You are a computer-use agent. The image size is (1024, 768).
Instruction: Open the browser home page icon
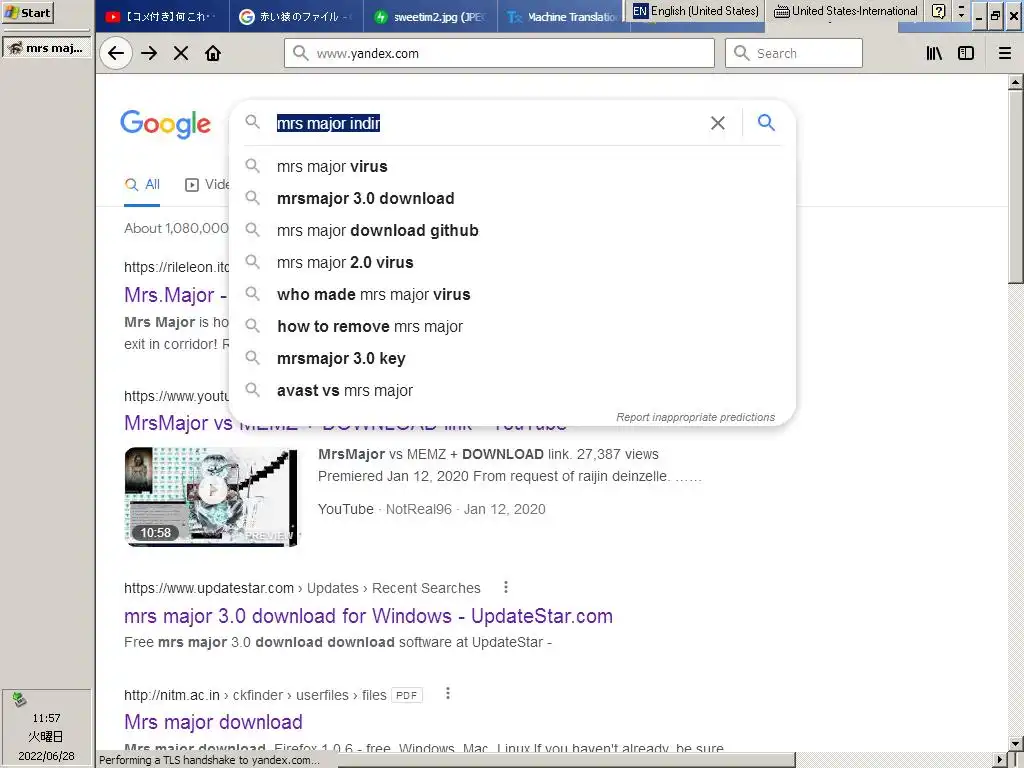tap(213, 54)
